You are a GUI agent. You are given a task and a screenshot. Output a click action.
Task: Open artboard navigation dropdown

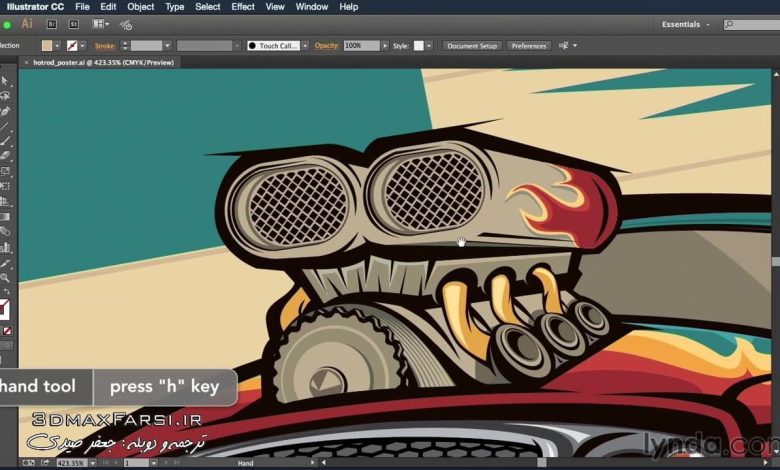point(154,463)
